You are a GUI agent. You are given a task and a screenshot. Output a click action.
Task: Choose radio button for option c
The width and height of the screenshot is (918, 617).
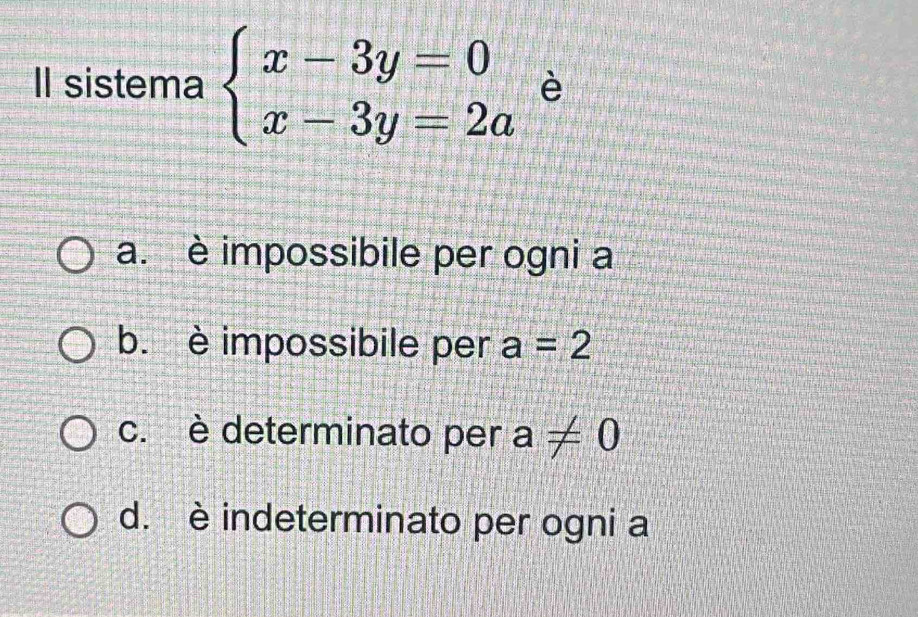[x=78, y=434]
